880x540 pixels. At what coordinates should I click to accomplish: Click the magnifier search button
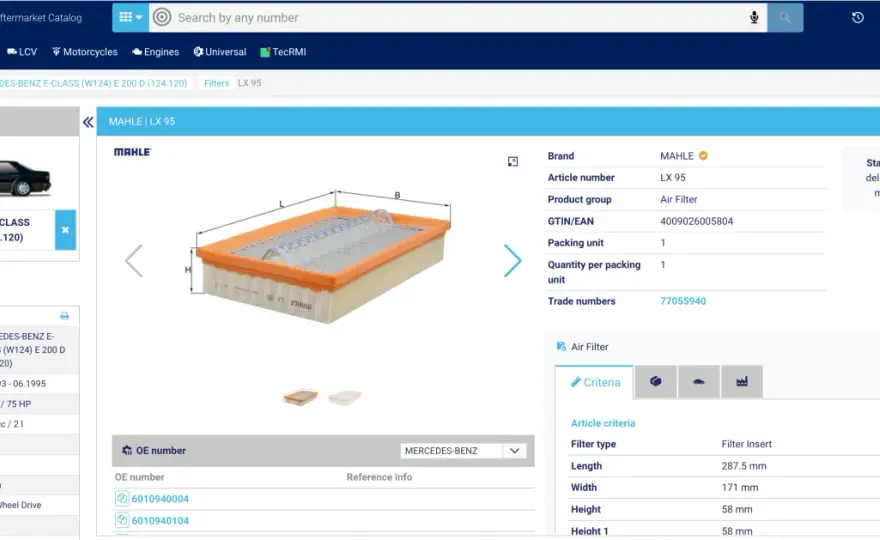[x=785, y=17]
